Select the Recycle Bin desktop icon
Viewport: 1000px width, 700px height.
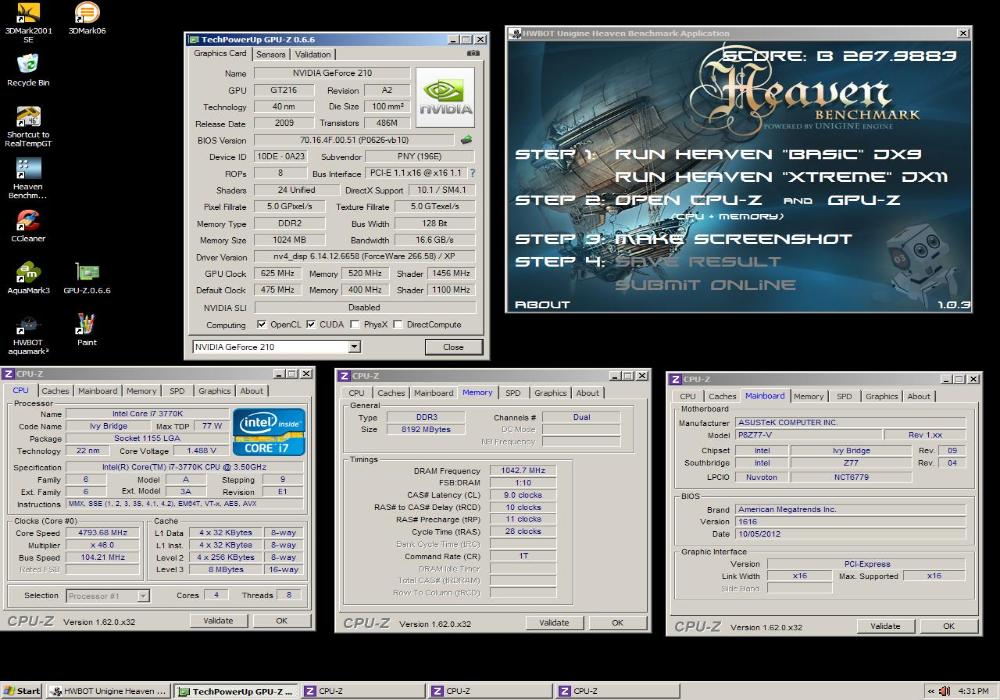[28, 70]
